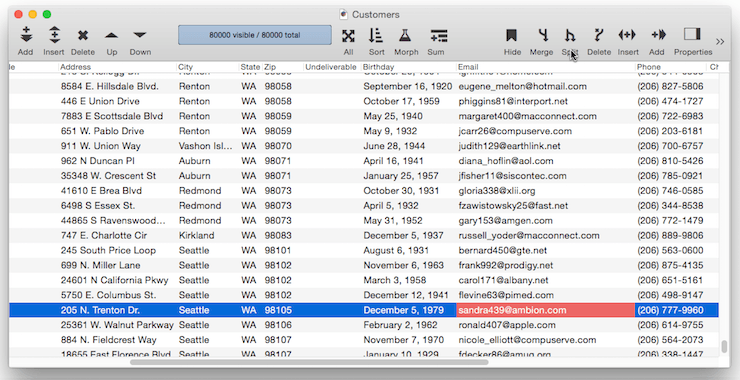Image resolution: width=740 pixels, height=380 pixels.
Task: Click address 44865 S Ravenswood...
Action: 113,220
